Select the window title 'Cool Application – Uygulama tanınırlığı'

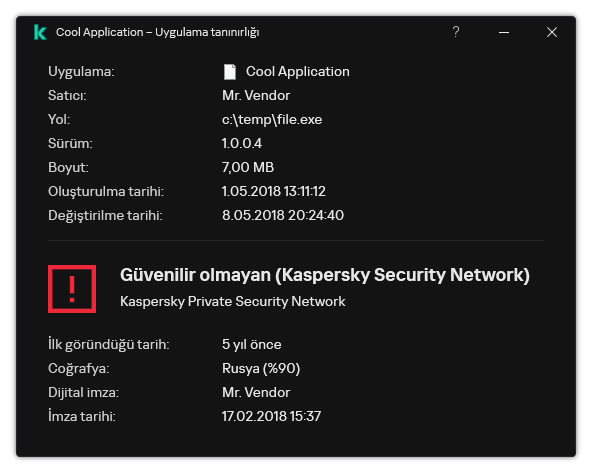pyautogui.click(x=157, y=32)
